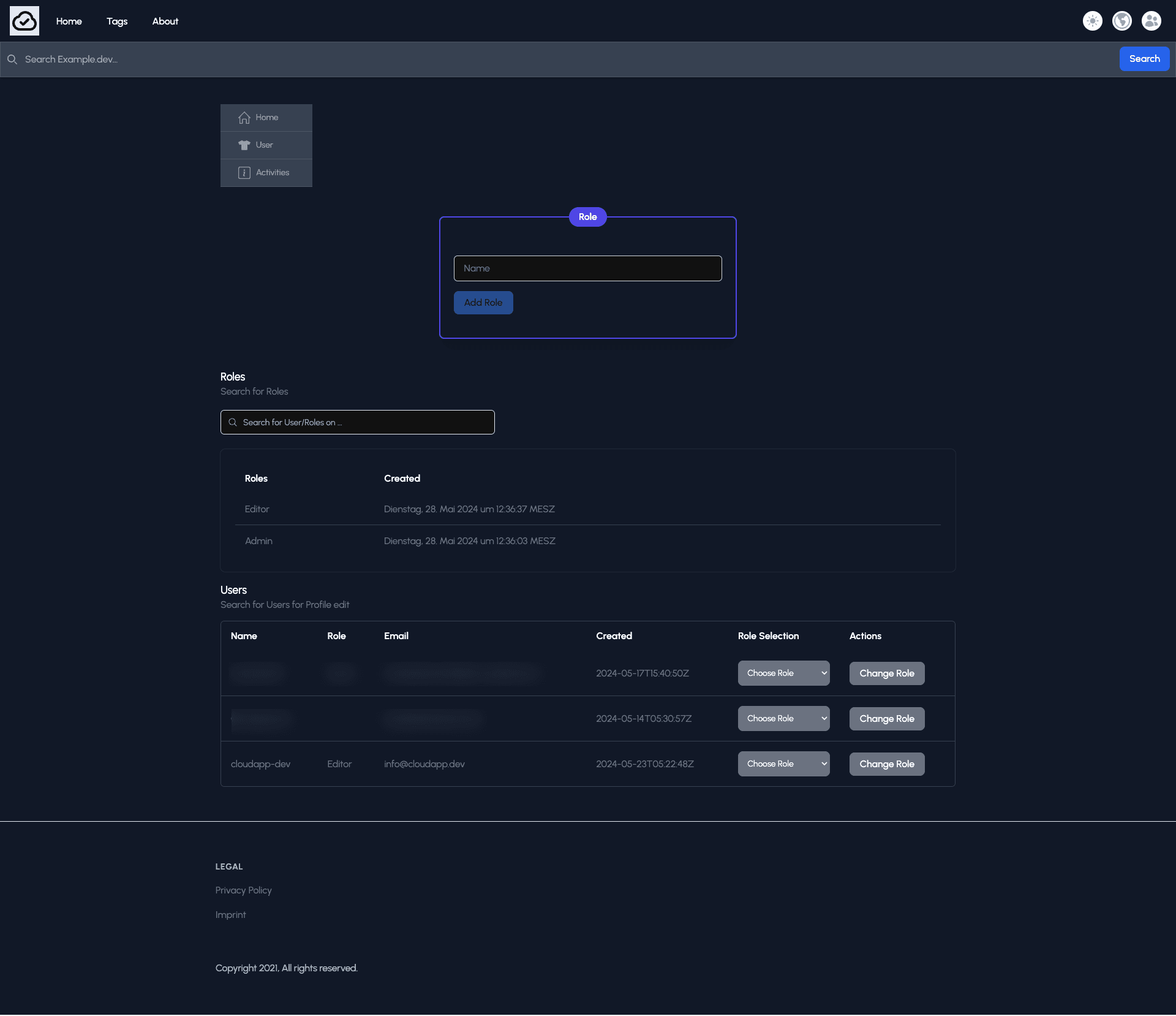Go to the About page from the navbar
Screen dimensions: 1176x1016
click(x=165, y=21)
